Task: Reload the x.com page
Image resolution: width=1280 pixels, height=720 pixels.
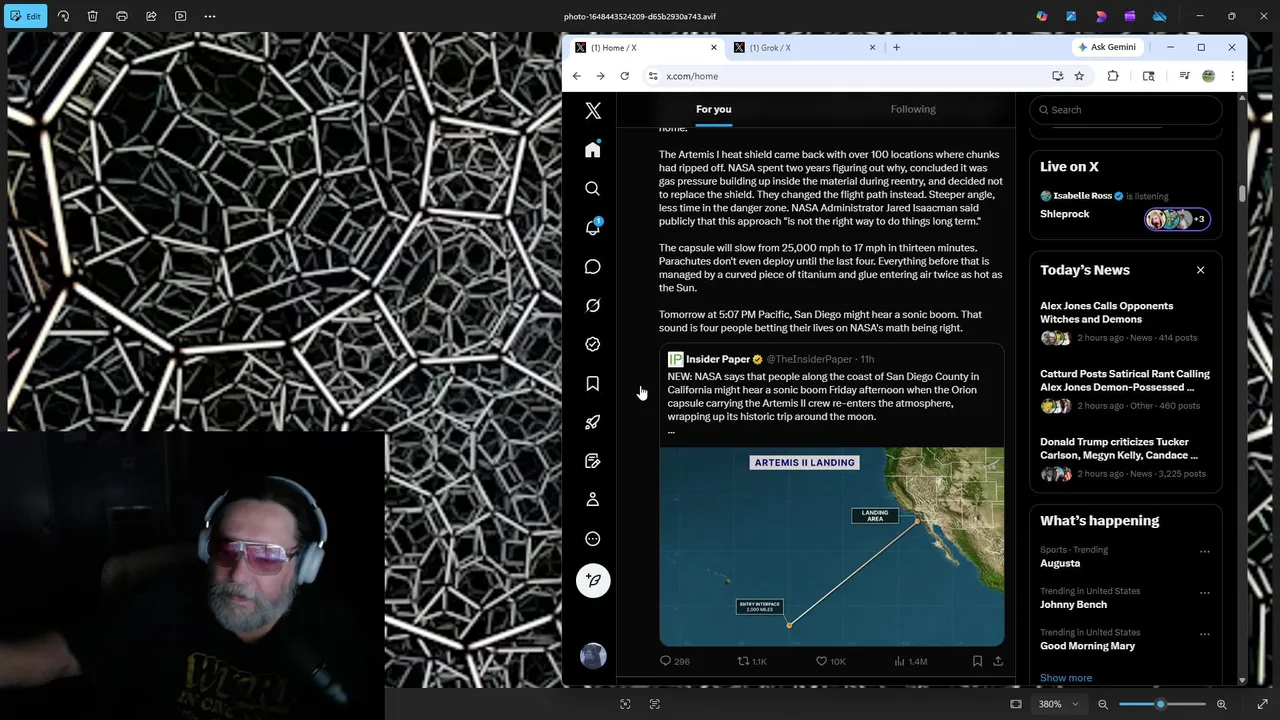Action: [624, 76]
